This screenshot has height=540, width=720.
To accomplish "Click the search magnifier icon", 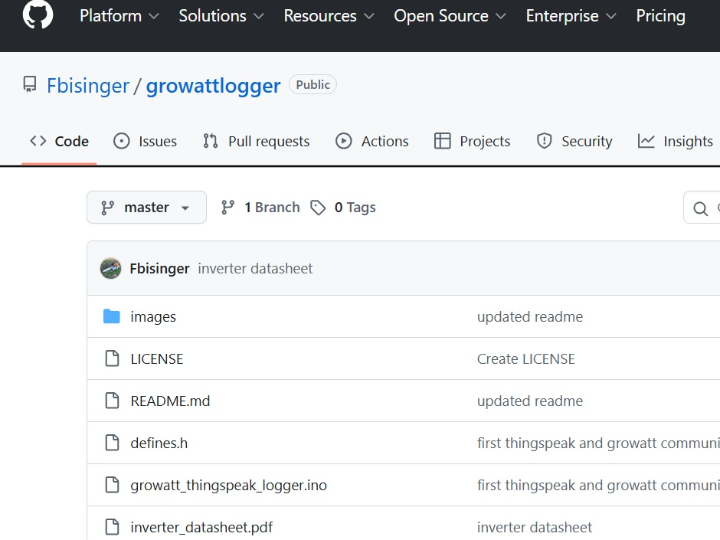I will tap(701, 208).
